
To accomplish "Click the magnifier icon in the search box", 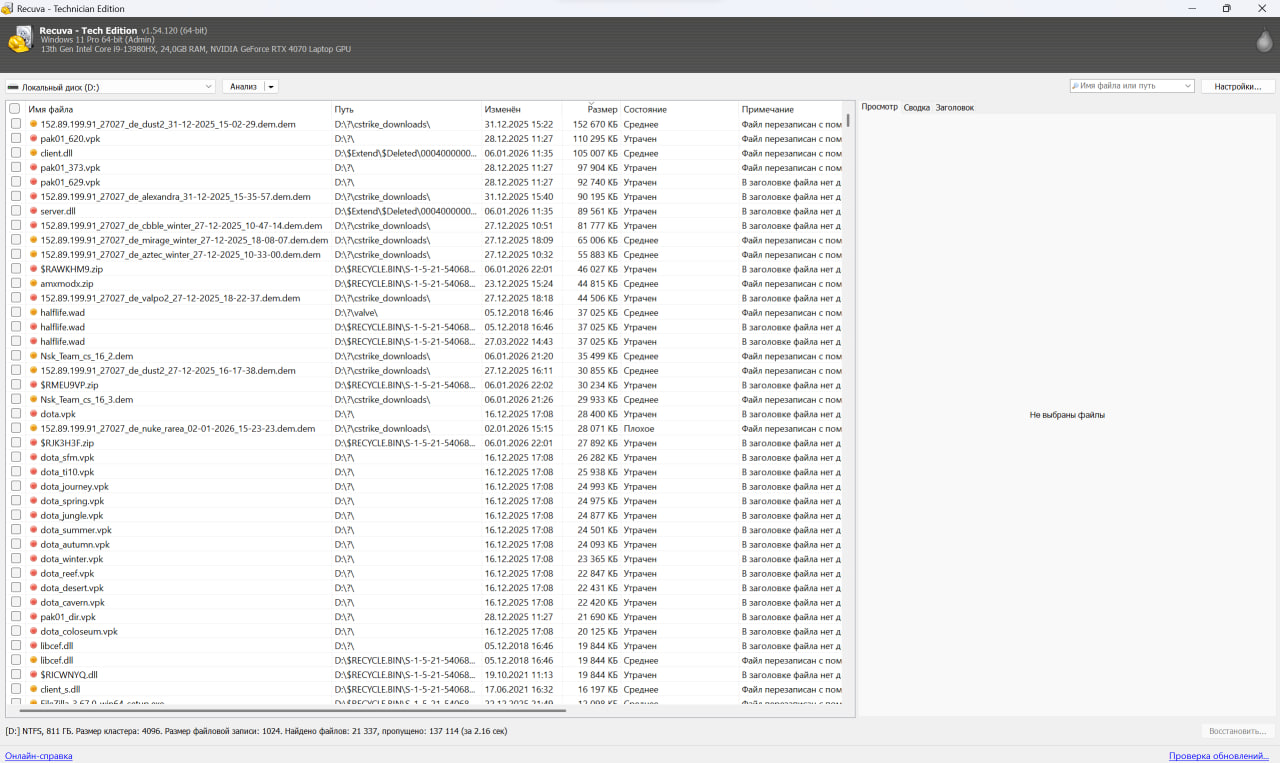I will click(x=1075, y=86).
